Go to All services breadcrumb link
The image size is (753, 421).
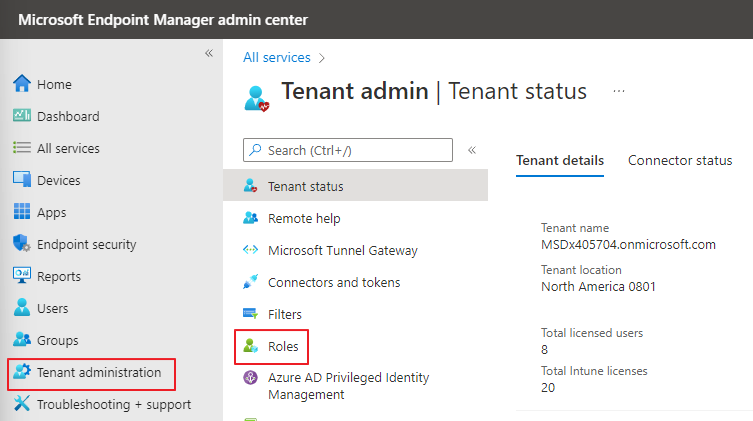tap(277, 57)
